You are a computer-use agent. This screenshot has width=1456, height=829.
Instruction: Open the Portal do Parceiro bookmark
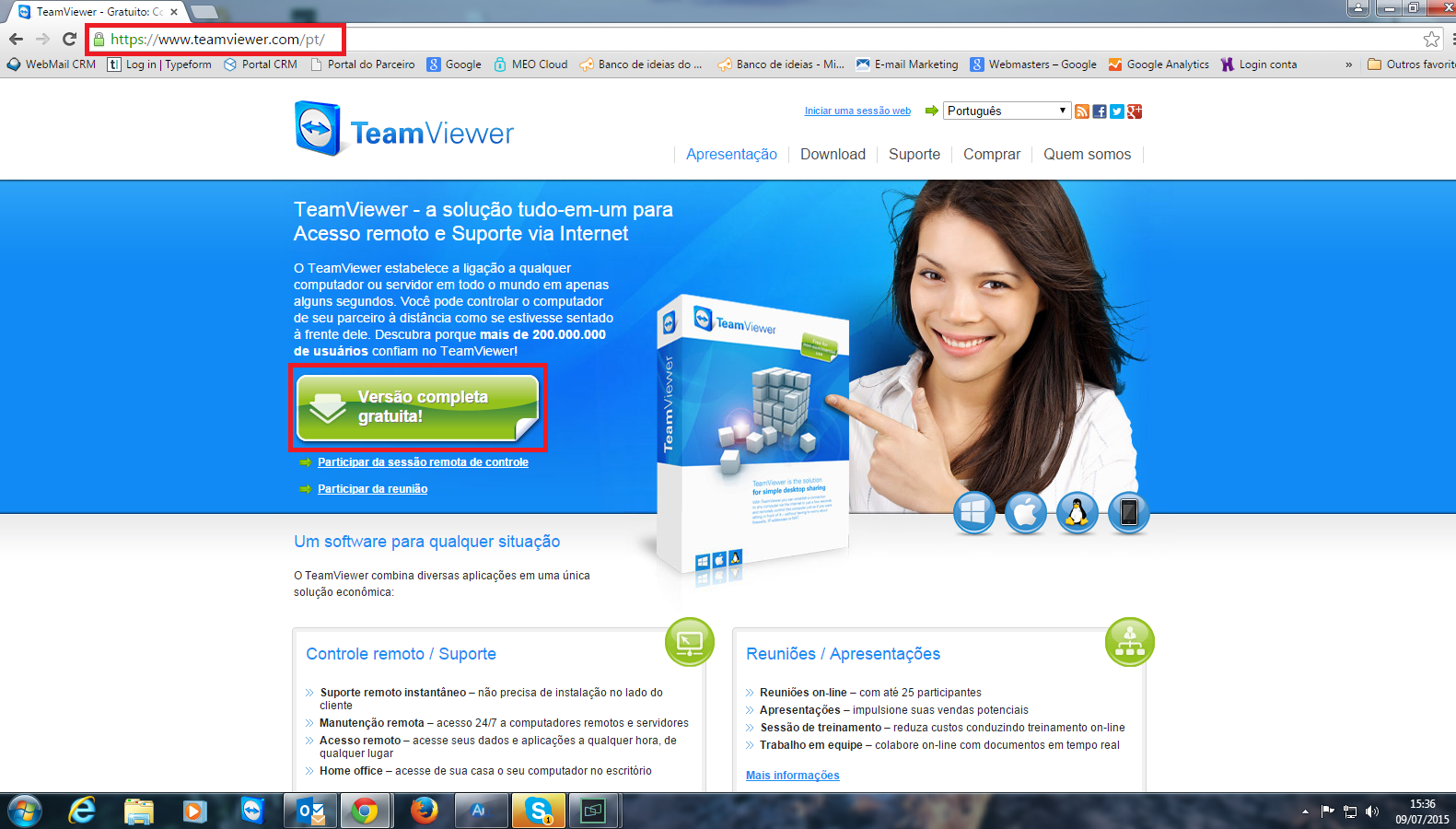(363, 64)
